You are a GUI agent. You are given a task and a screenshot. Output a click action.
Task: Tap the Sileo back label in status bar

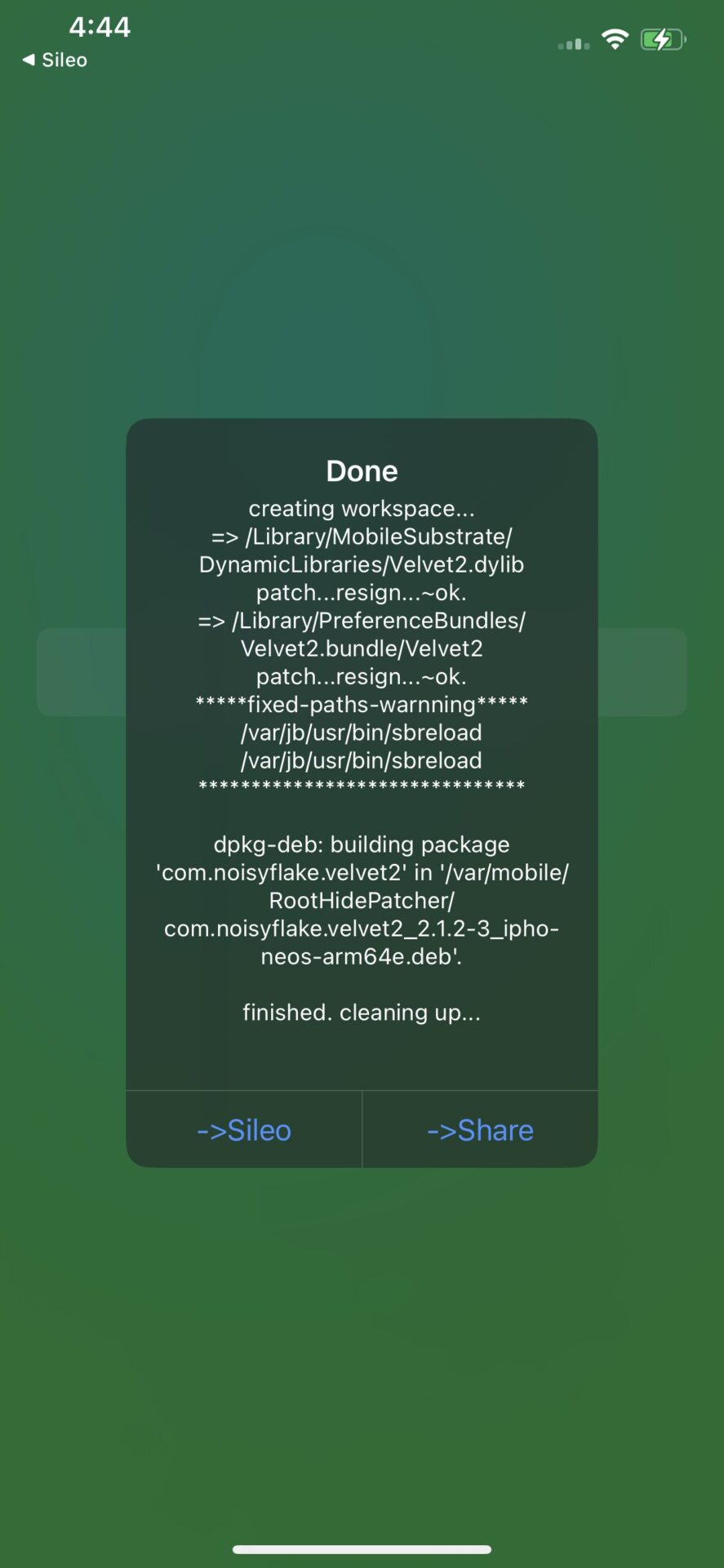pyautogui.click(x=64, y=60)
